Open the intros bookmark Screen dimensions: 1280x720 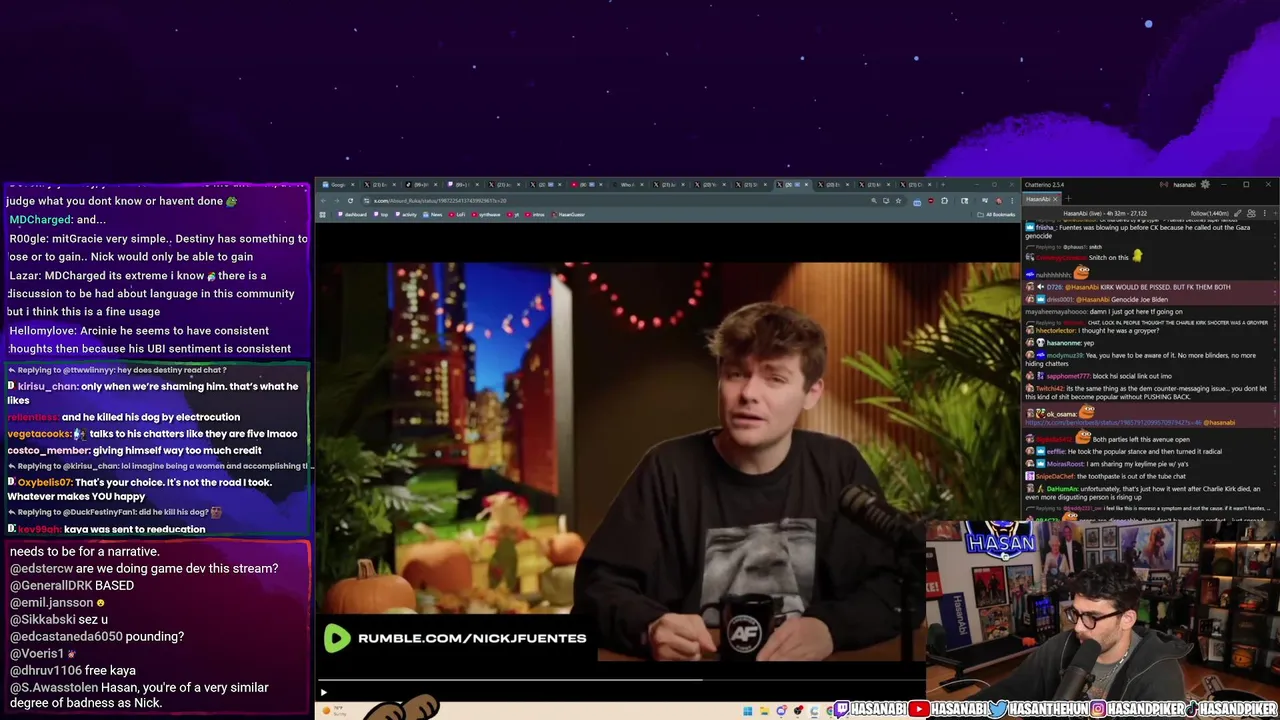tap(535, 214)
